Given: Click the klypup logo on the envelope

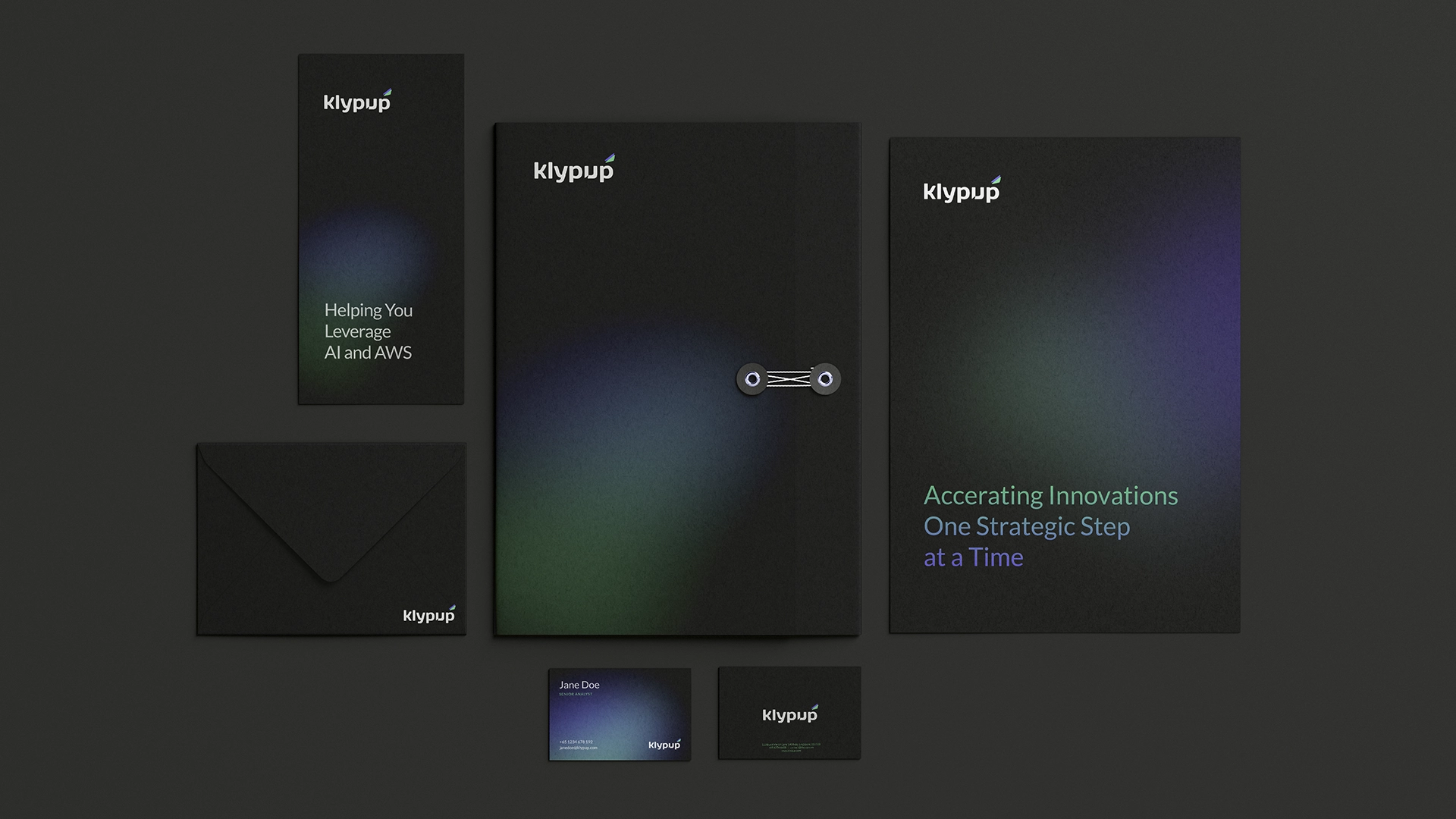Looking at the screenshot, I should (429, 615).
